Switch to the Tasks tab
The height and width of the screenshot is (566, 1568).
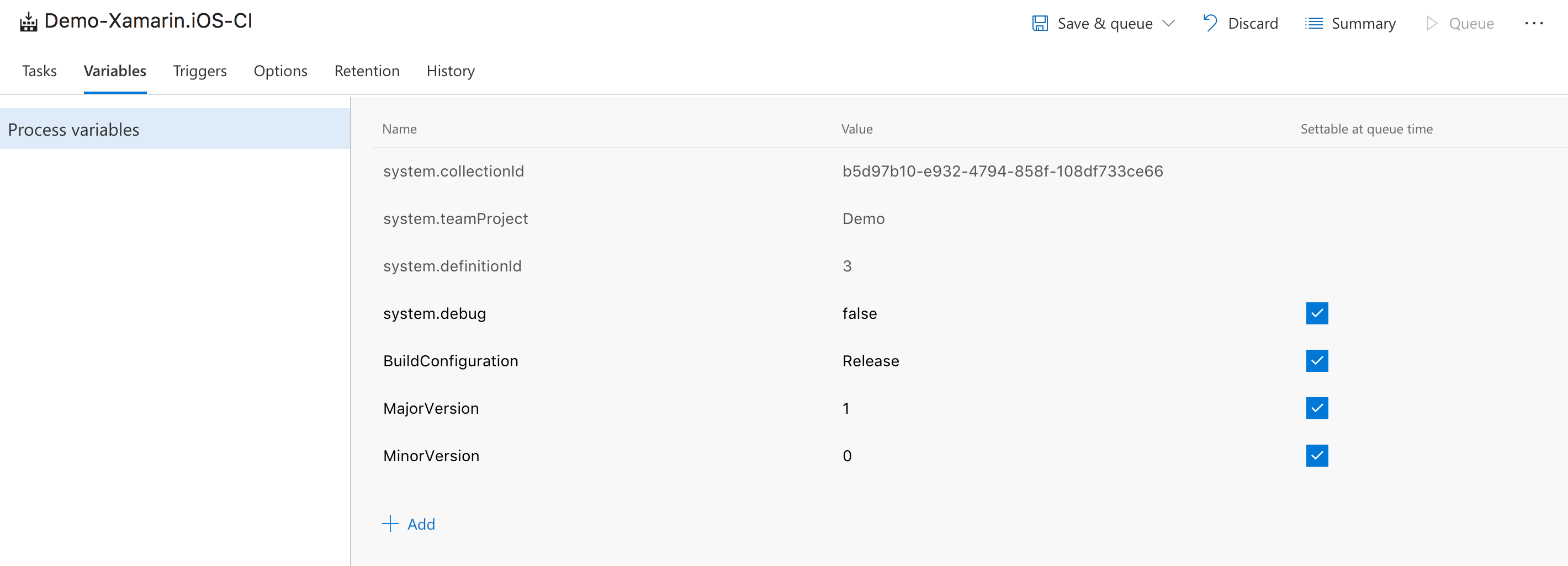point(40,71)
